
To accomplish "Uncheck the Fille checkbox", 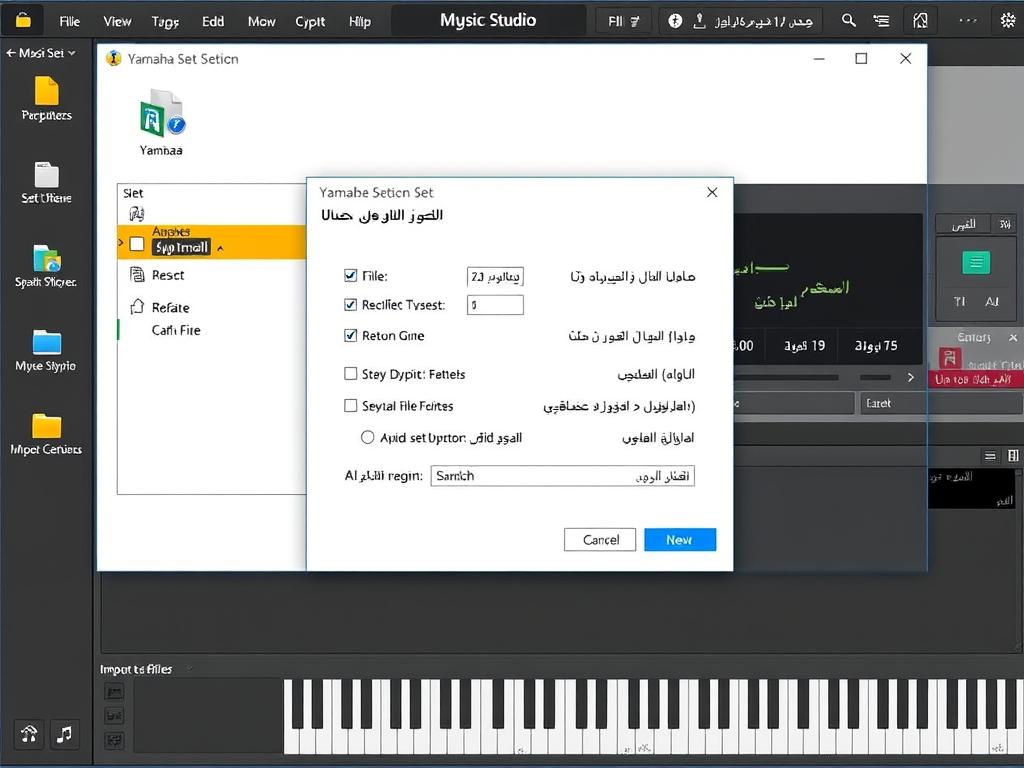I will [x=351, y=276].
